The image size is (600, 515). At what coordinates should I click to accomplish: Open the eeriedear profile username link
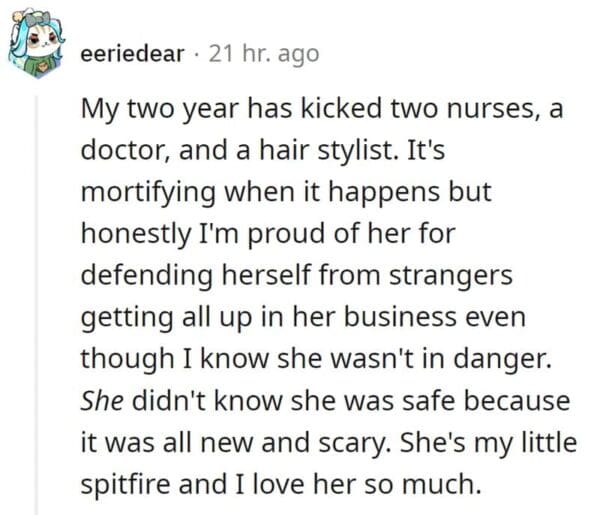click(x=131, y=54)
